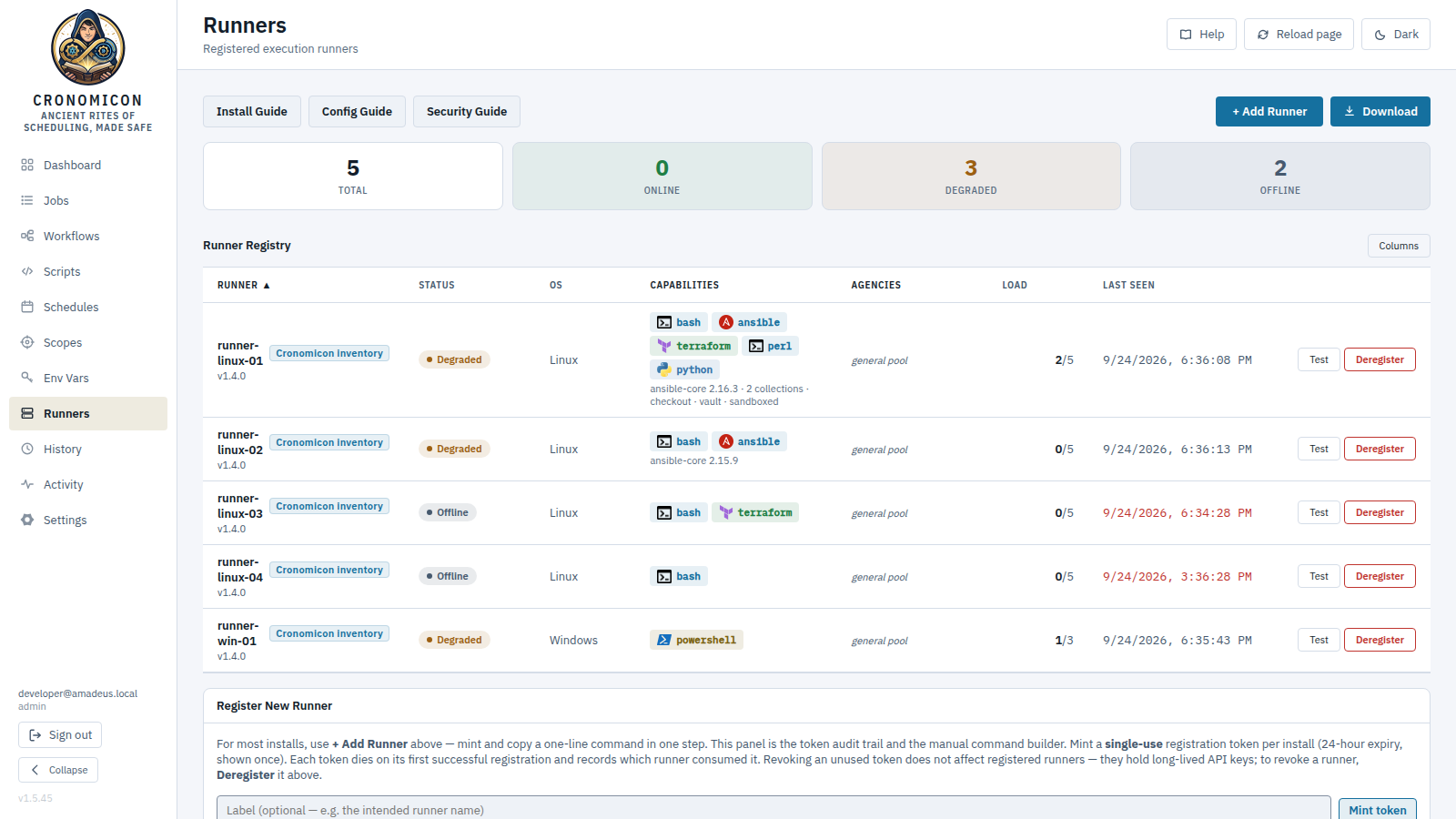Click the Env Vars key icon
The image size is (1456, 819).
[x=27, y=378]
